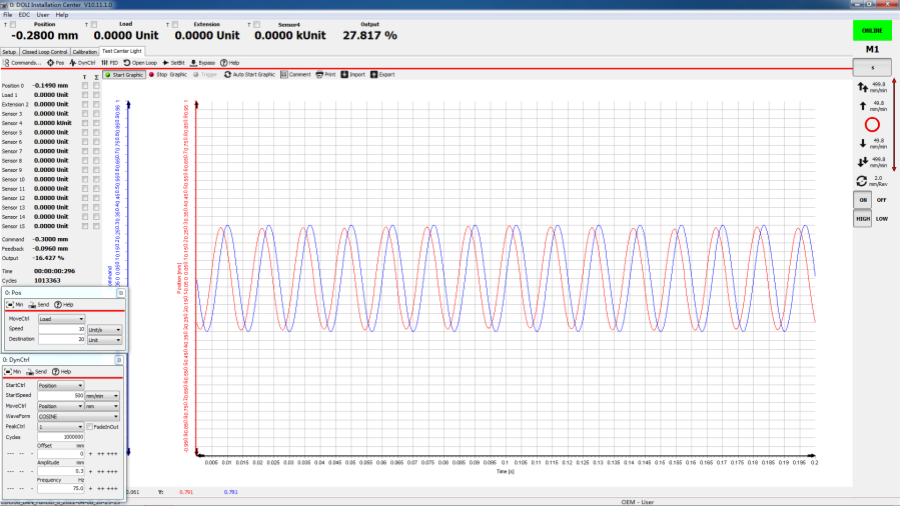This screenshot has height=506, width=900.
Task: Toggle the Position tare checkbox in header
Action: coord(13,25)
